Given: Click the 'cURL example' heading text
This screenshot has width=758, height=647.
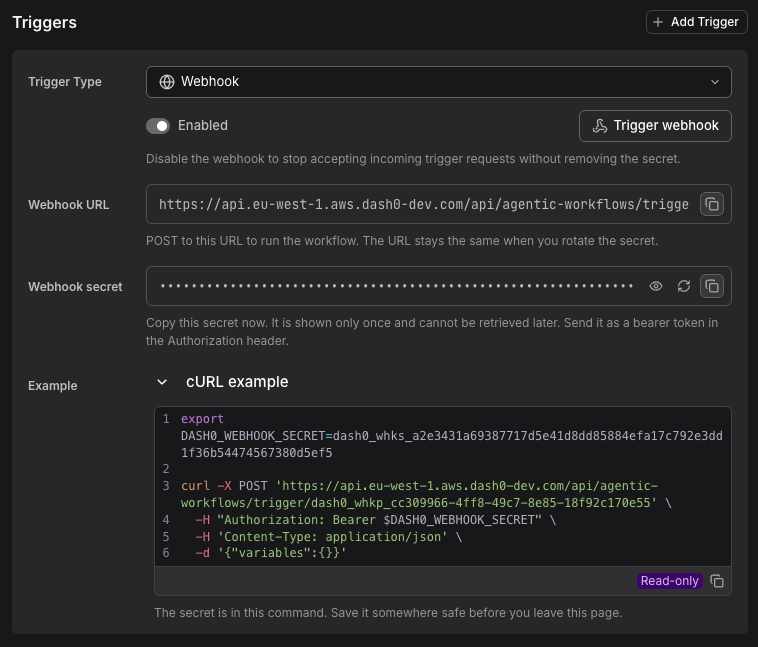Looking at the screenshot, I should tap(237, 382).
